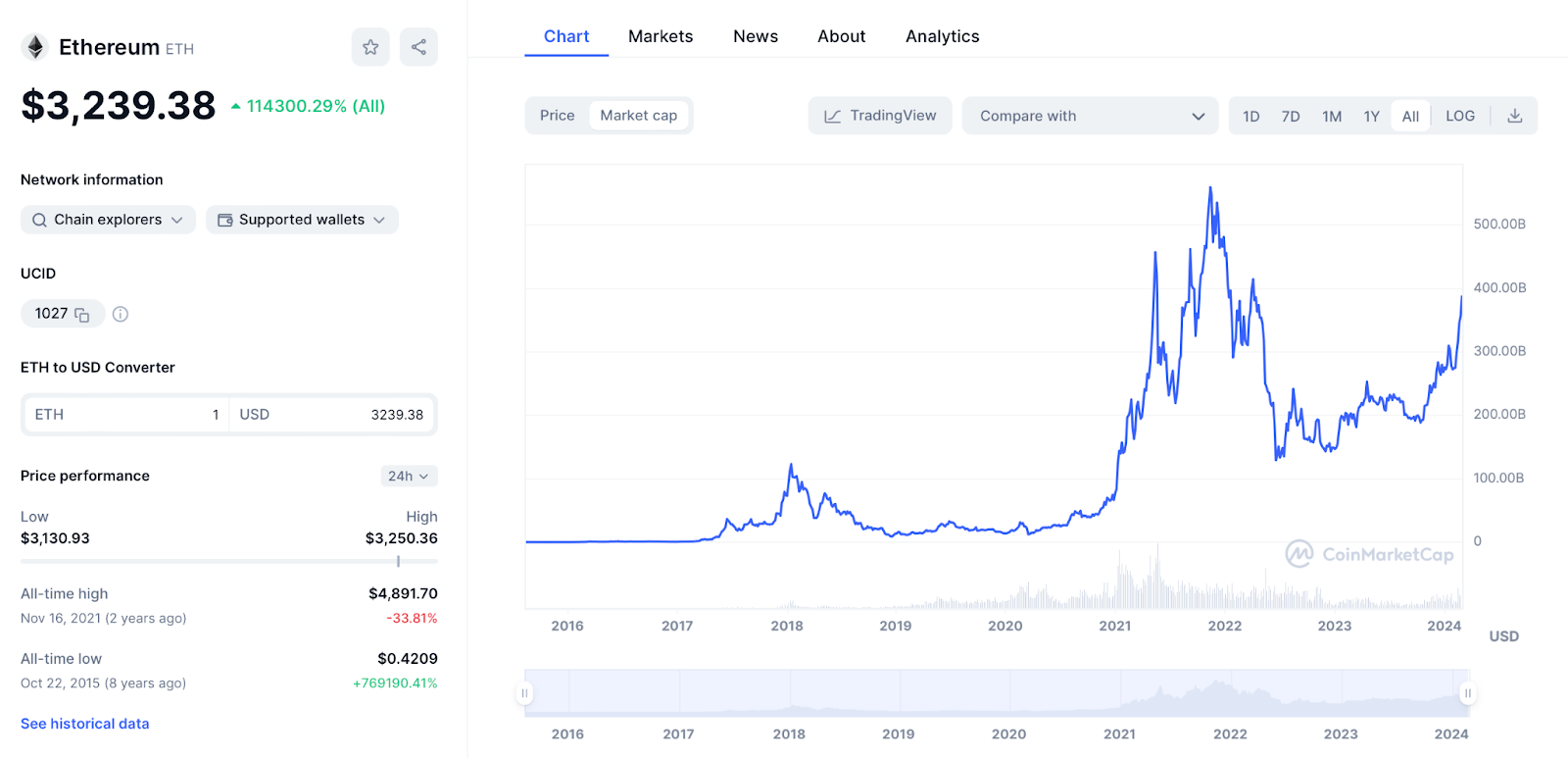
Task: Click the 24h high value $3,250.36
Action: (402, 538)
